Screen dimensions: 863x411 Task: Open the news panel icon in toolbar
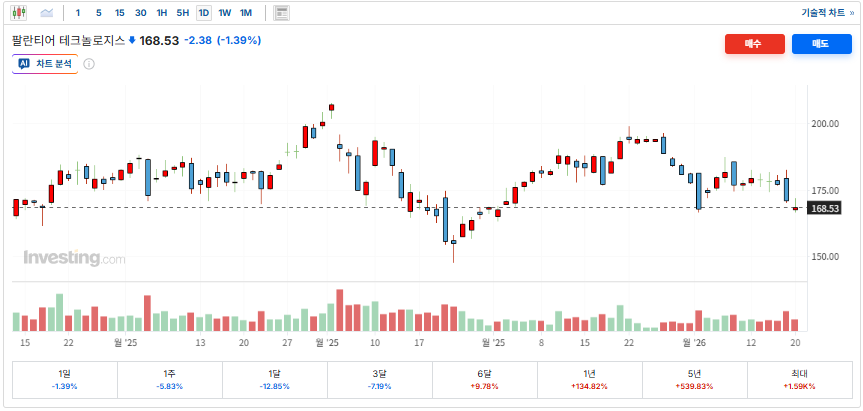[282, 13]
